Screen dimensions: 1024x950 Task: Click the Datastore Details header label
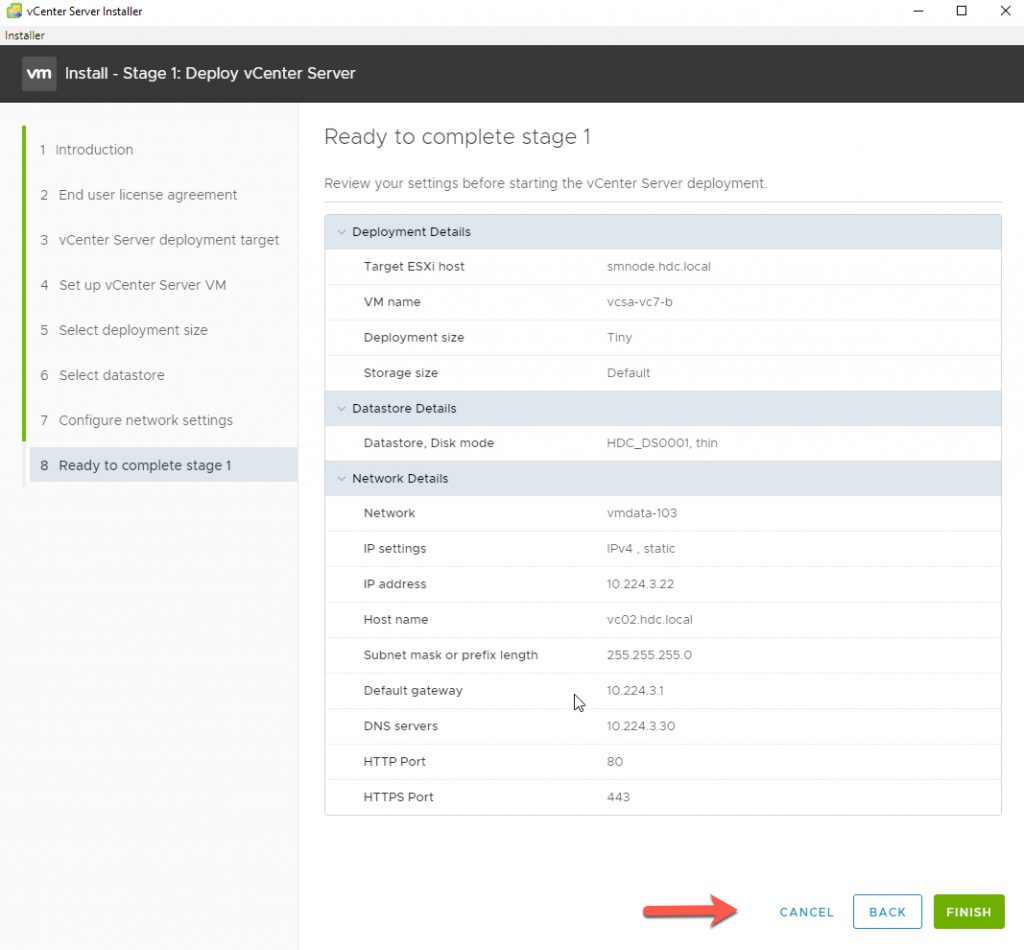point(404,409)
